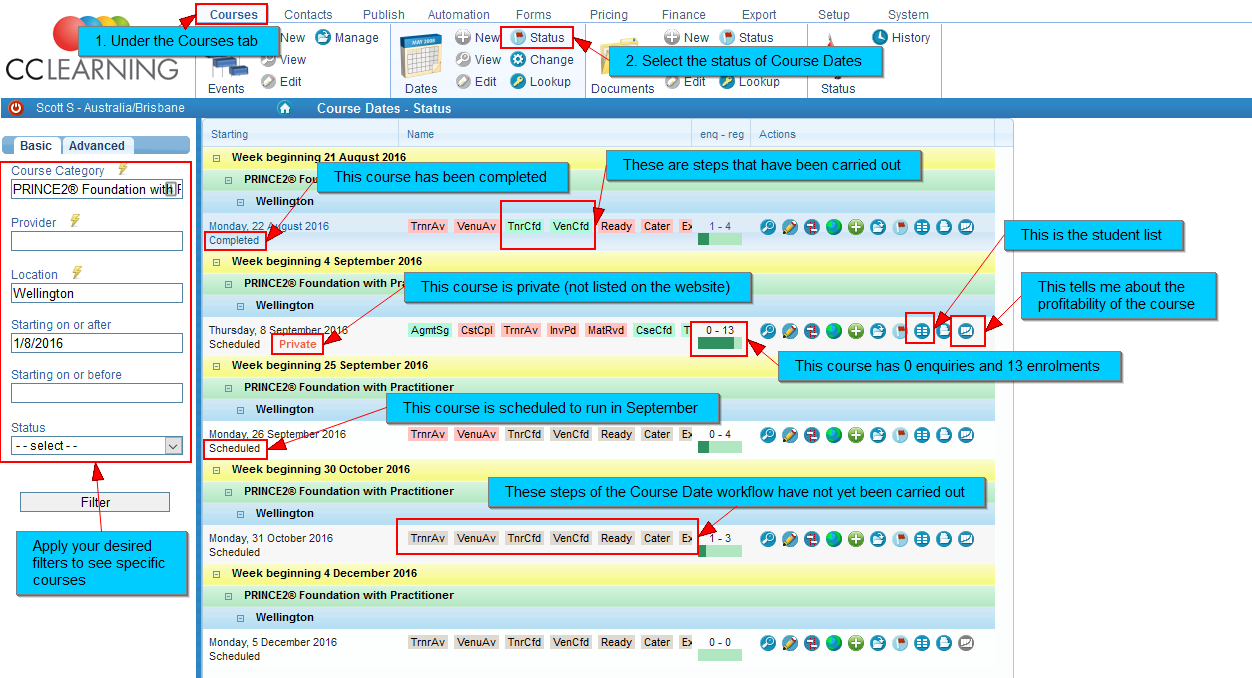Click the grey chart icon for 5 December course
This screenshot has height=678, width=1252.
point(966,643)
